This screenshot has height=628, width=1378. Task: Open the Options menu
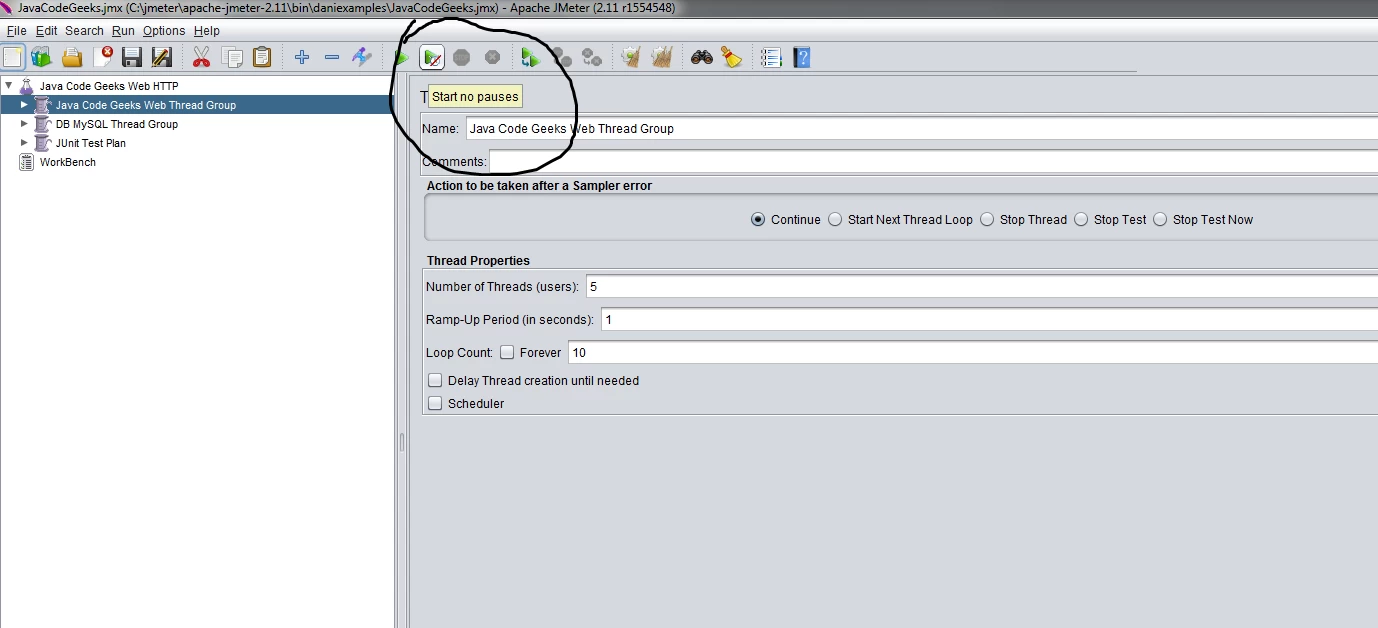coord(164,31)
